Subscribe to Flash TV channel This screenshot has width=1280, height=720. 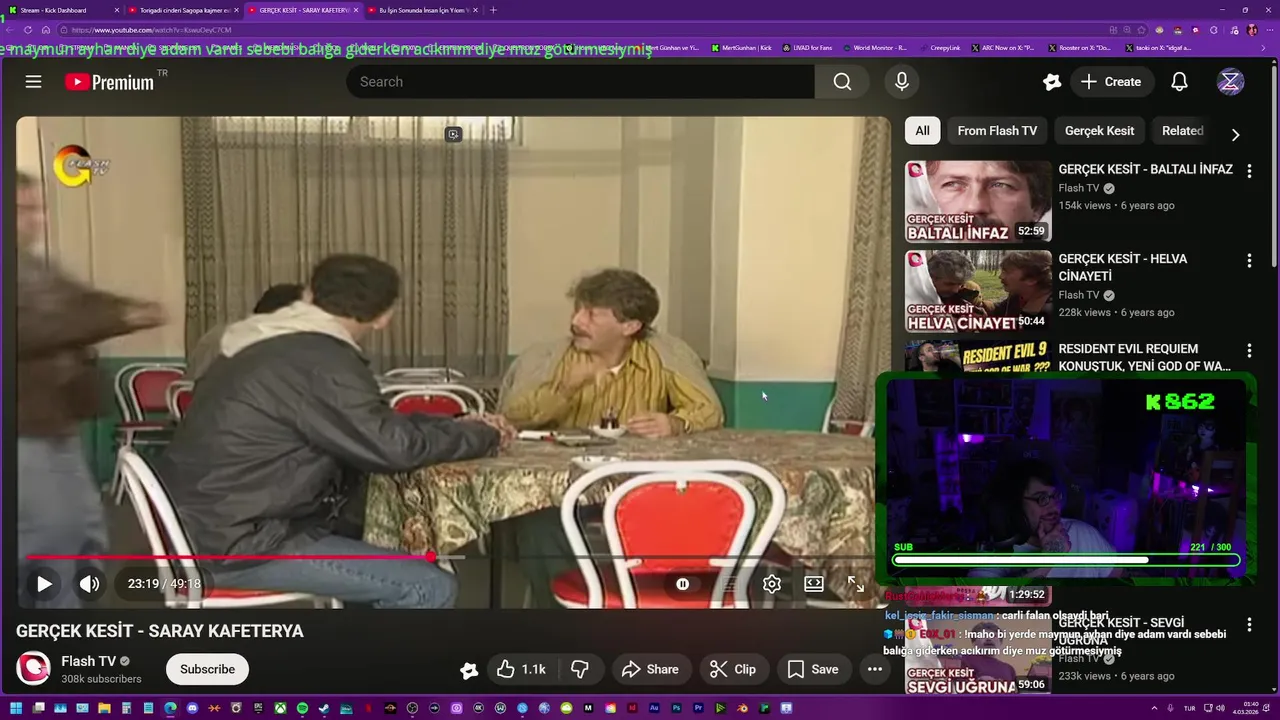(207, 669)
